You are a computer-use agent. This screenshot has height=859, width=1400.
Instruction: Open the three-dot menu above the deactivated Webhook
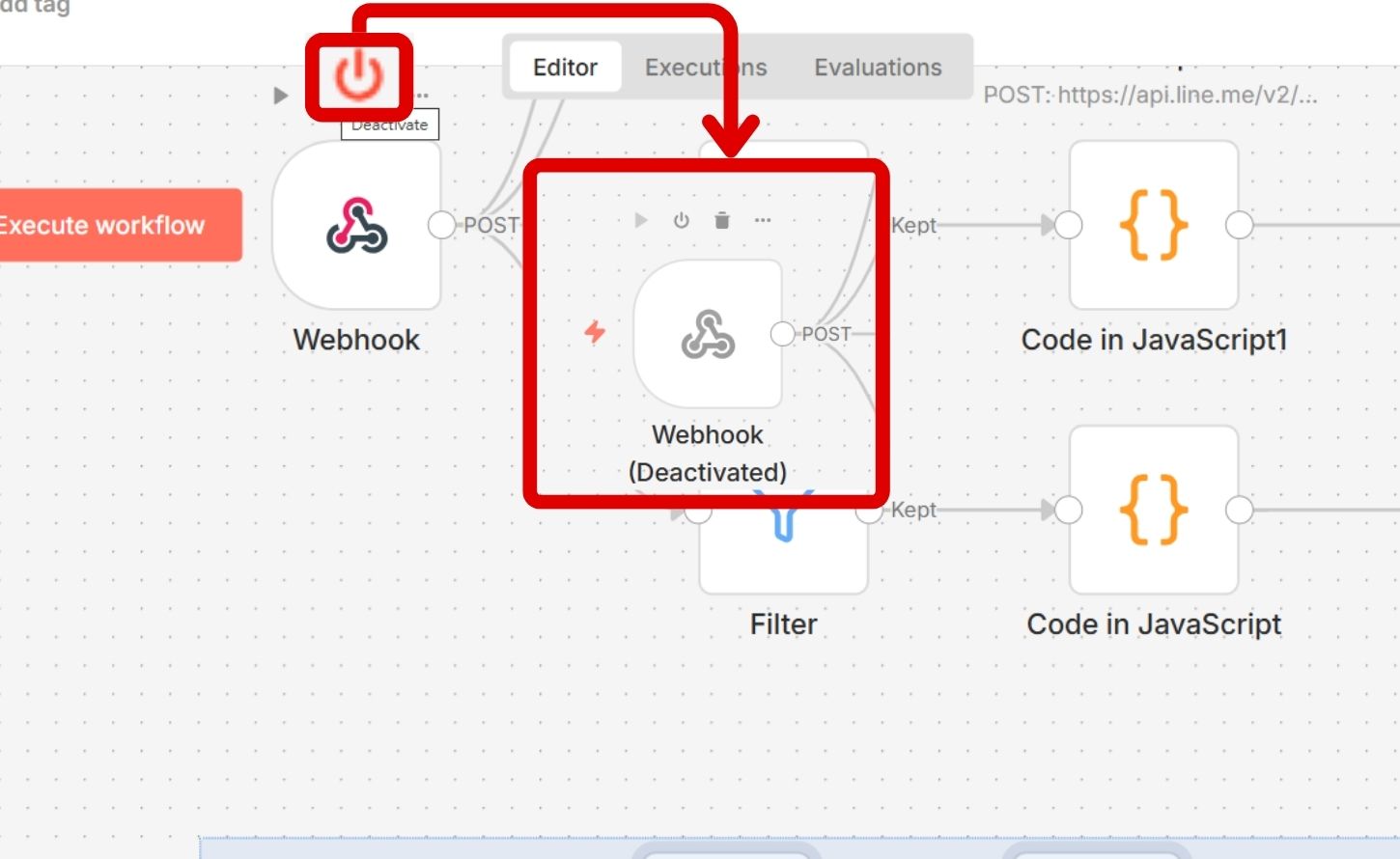(x=763, y=221)
